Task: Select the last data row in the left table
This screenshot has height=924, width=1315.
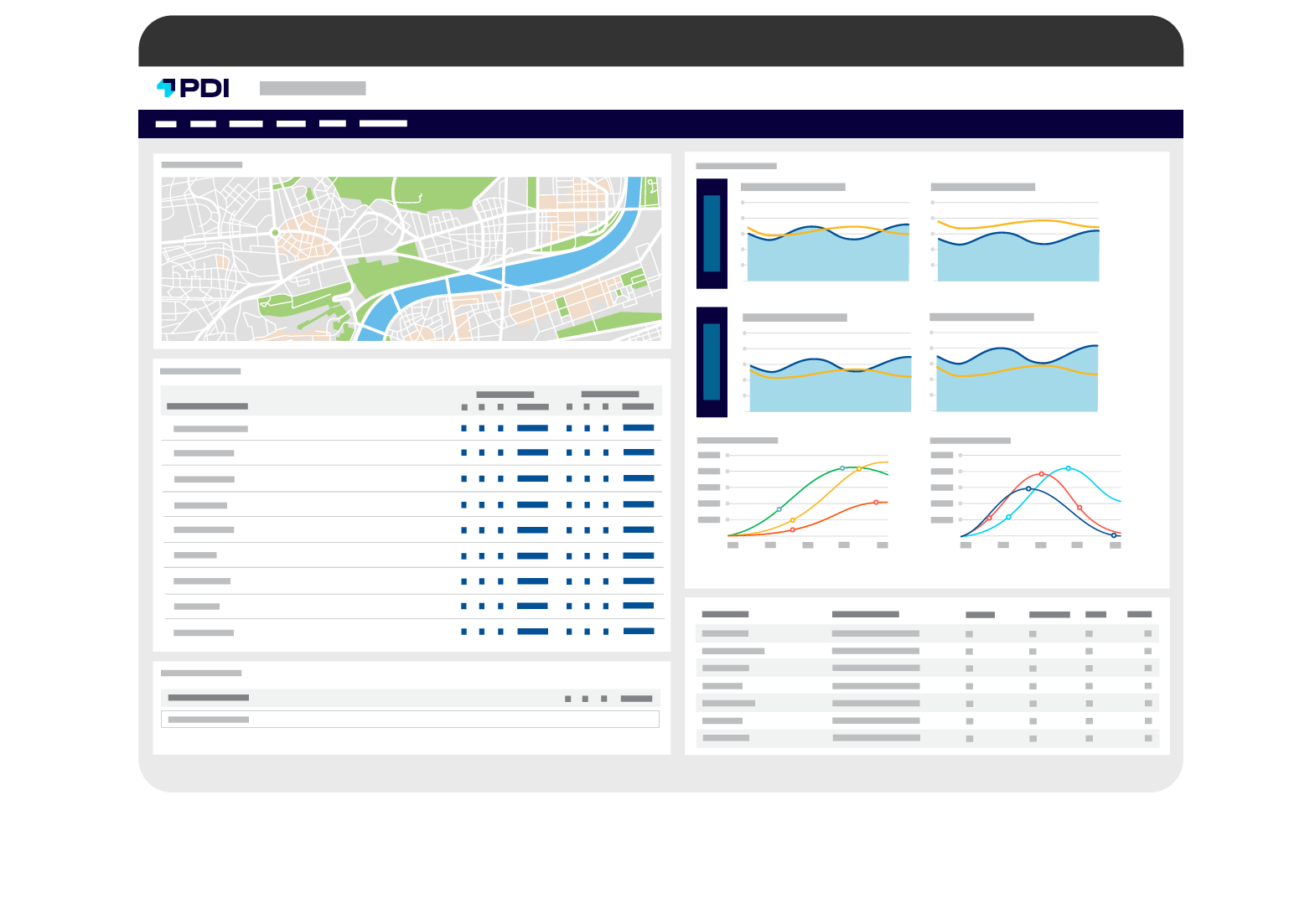Action: pos(411,632)
